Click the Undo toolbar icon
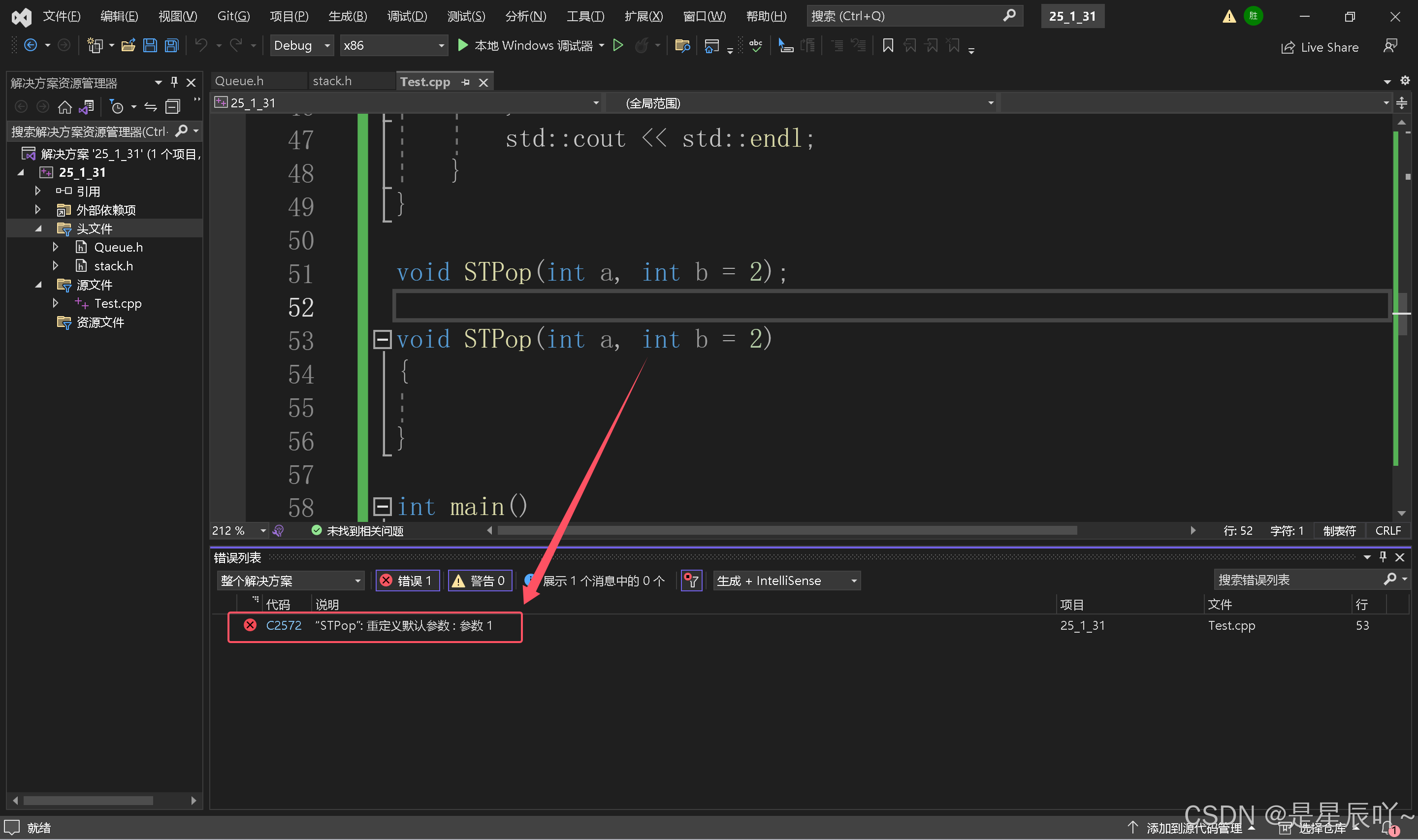This screenshot has height=840, width=1418. click(x=201, y=45)
